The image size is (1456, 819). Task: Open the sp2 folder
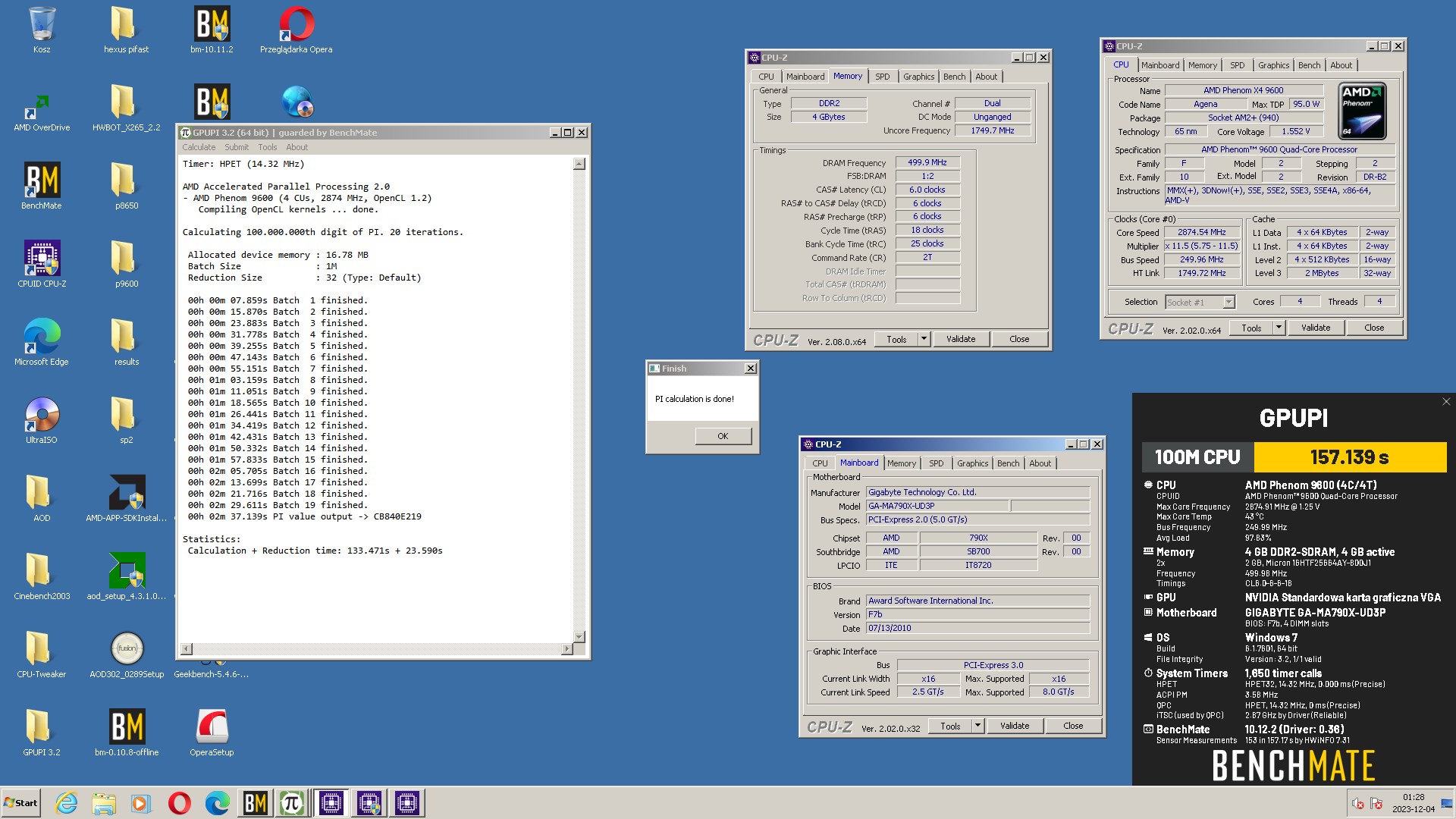(x=126, y=421)
